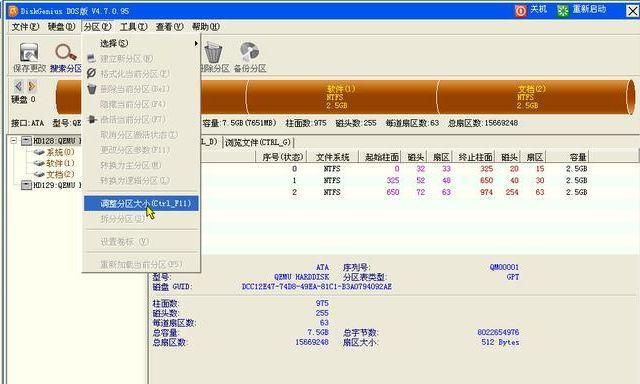Close the DiskGenius window with X
The image size is (640, 384).
coord(633,11)
